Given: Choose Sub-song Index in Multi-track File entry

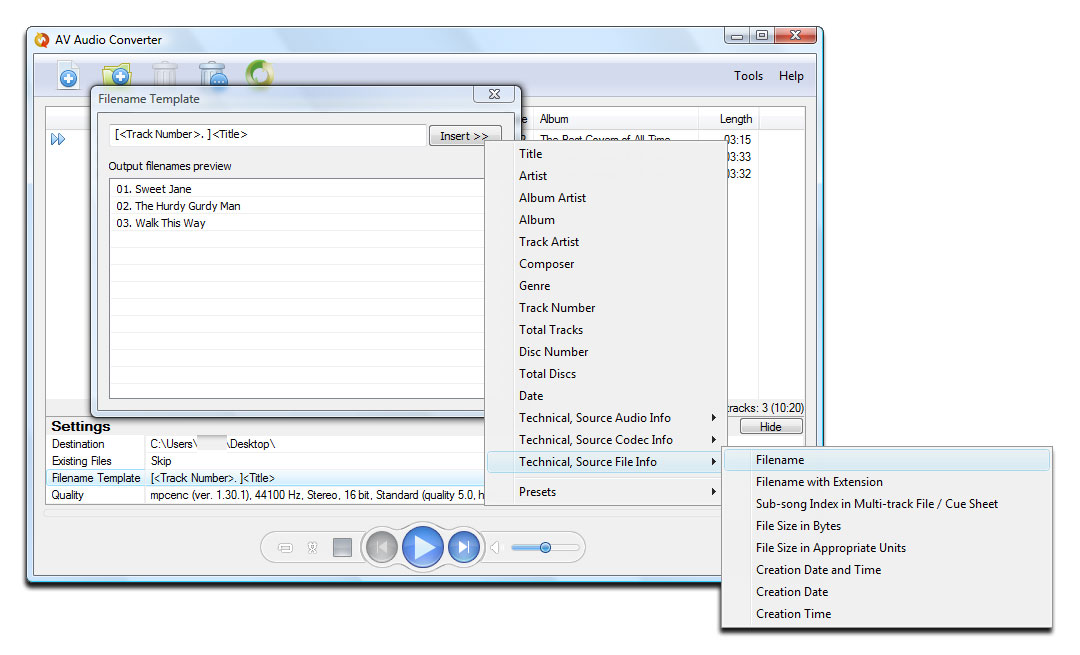Looking at the screenshot, I should 887,504.
